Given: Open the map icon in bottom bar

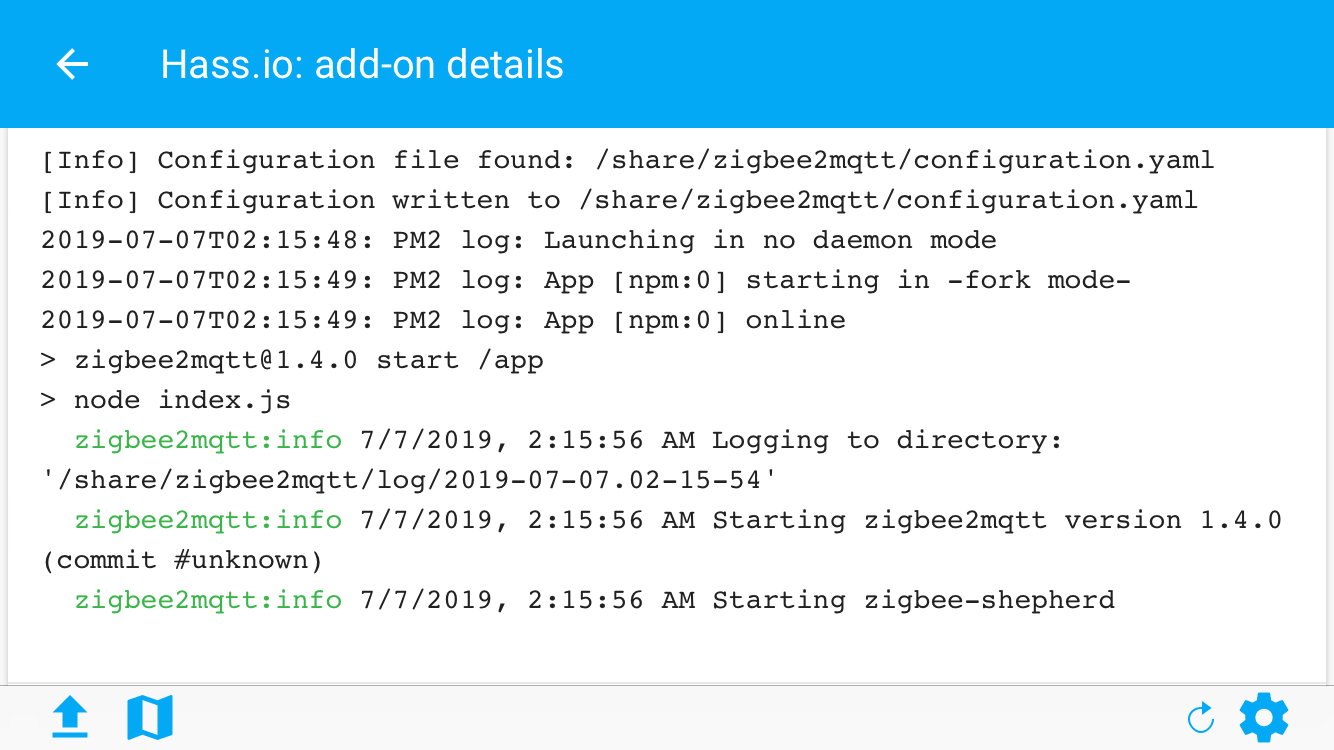Looking at the screenshot, I should [x=150, y=717].
